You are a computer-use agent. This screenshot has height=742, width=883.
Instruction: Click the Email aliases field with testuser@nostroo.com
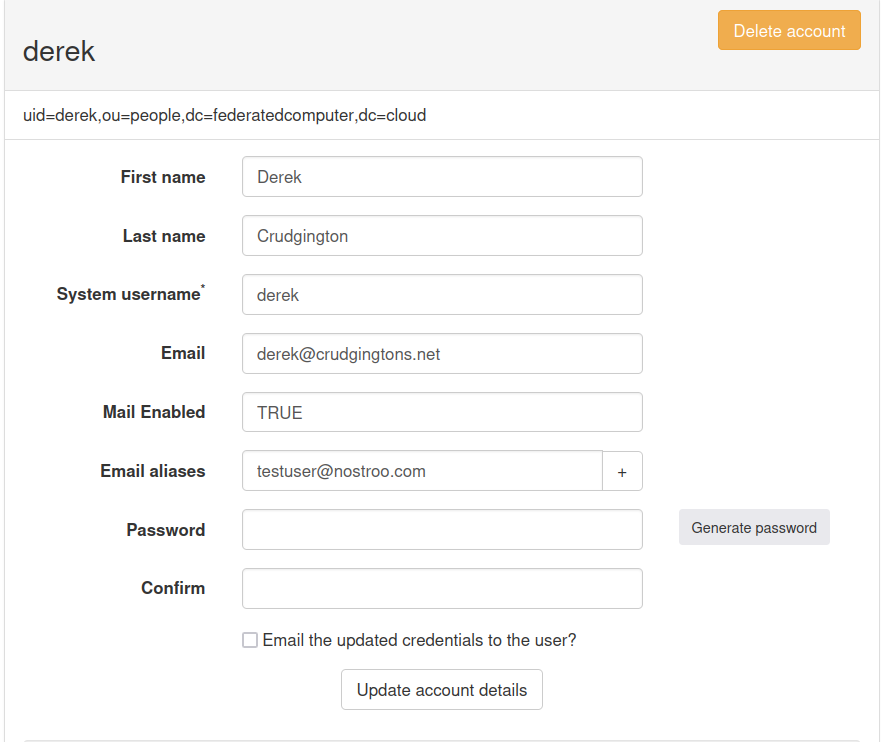[422, 472]
